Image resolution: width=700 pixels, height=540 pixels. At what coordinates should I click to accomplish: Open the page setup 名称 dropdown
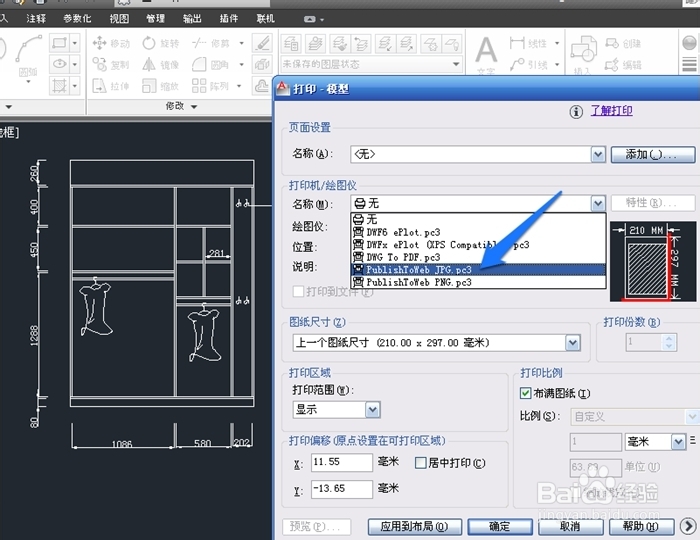(598, 154)
